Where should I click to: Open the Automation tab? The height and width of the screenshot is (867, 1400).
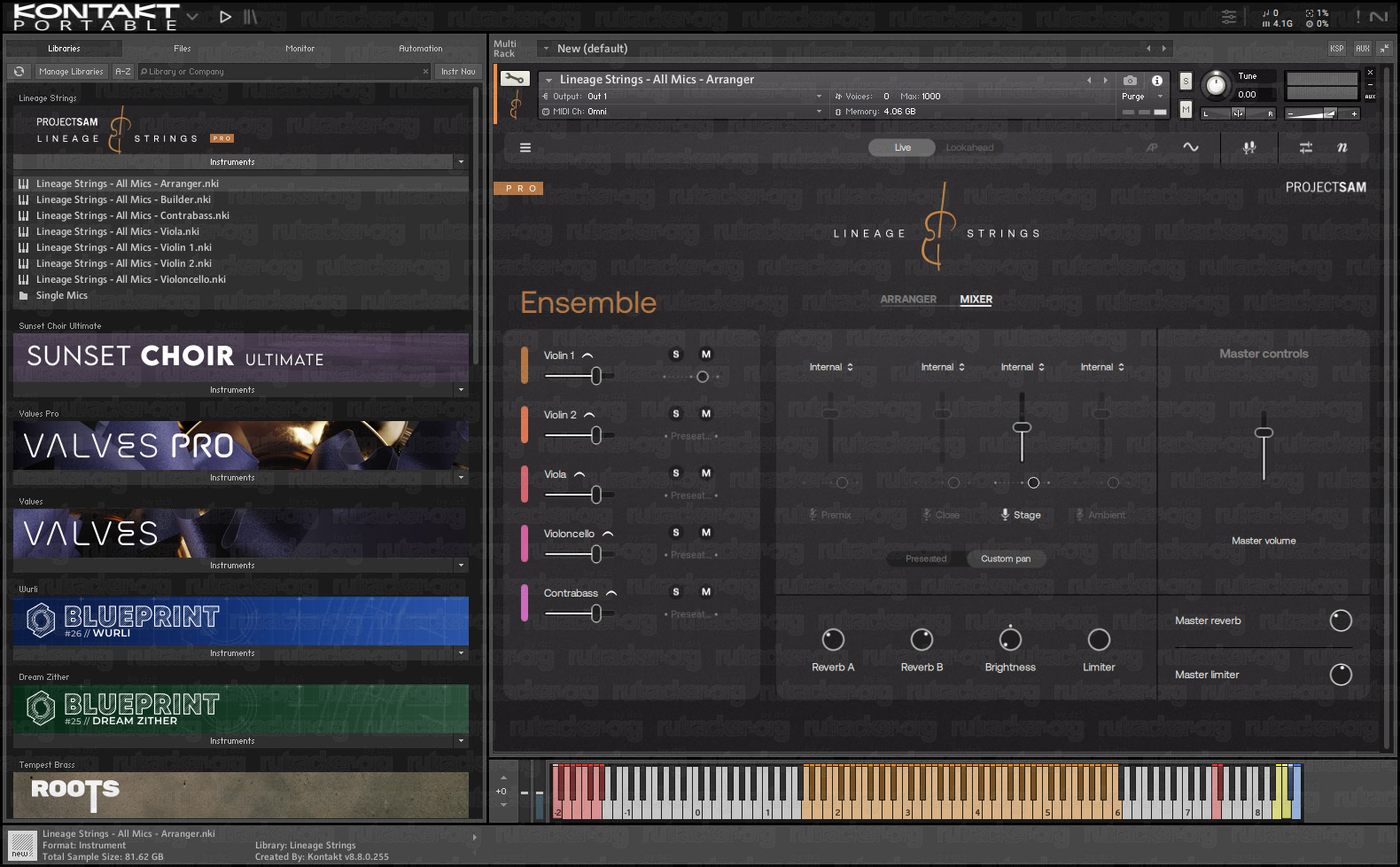[421, 49]
